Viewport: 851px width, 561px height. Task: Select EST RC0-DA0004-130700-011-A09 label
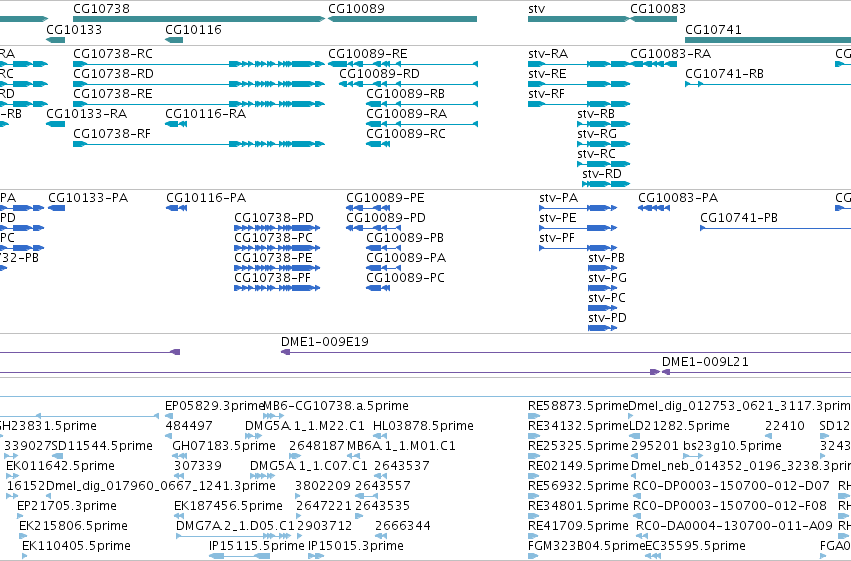click(x=734, y=525)
